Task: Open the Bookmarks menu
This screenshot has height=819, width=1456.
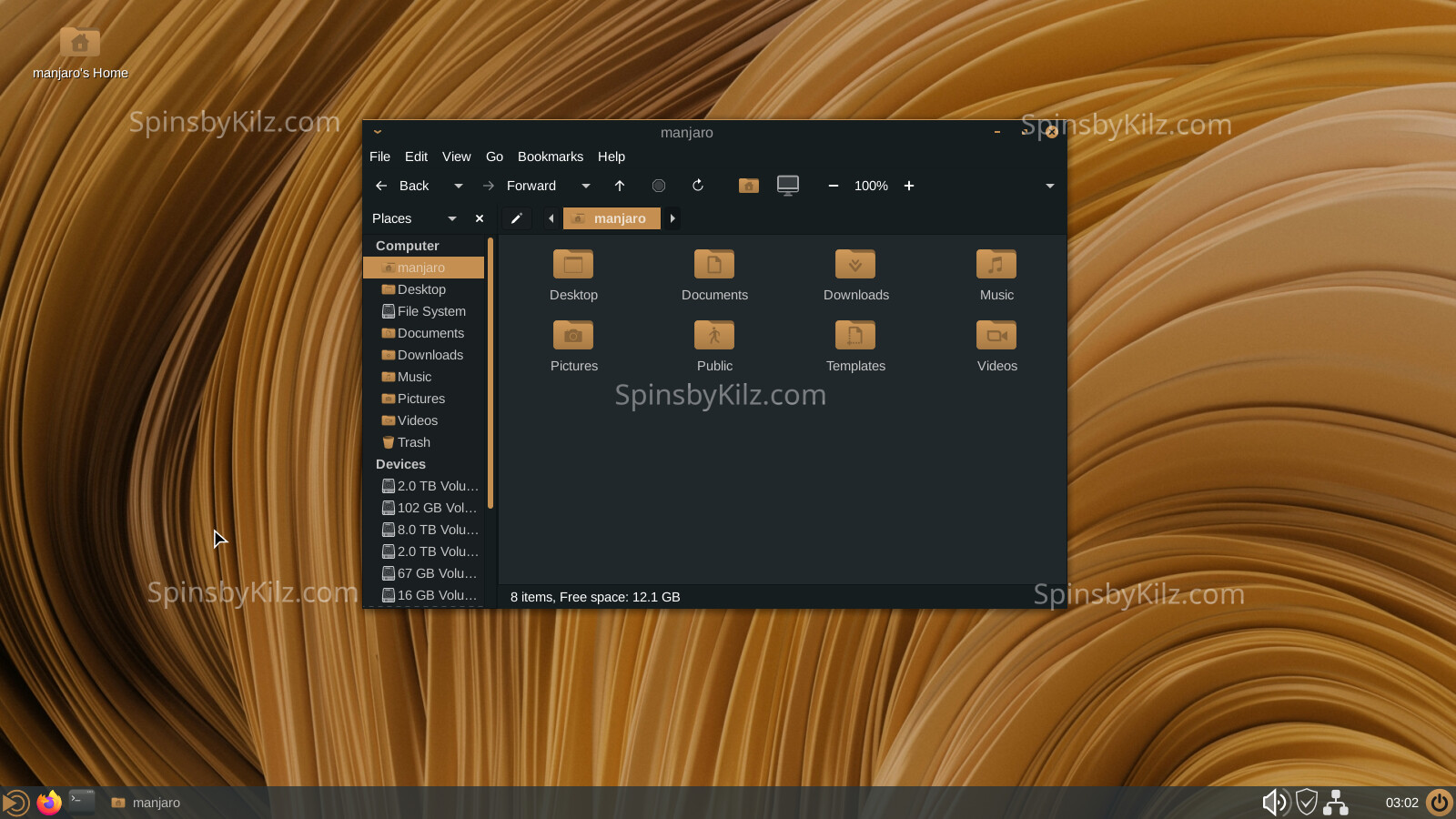Action: tap(550, 157)
